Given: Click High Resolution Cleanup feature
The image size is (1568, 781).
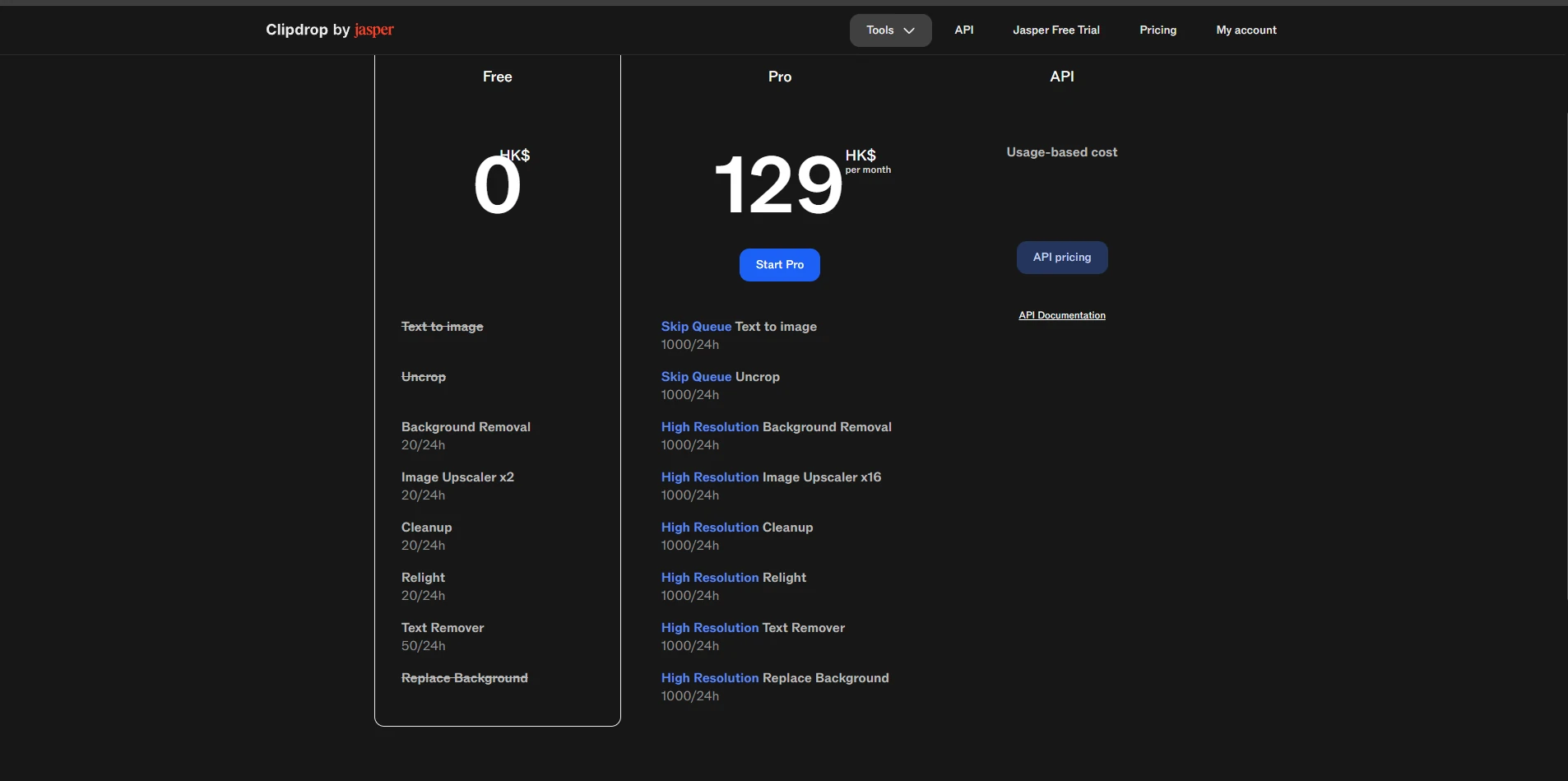Looking at the screenshot, I should (x=737, y=528).
